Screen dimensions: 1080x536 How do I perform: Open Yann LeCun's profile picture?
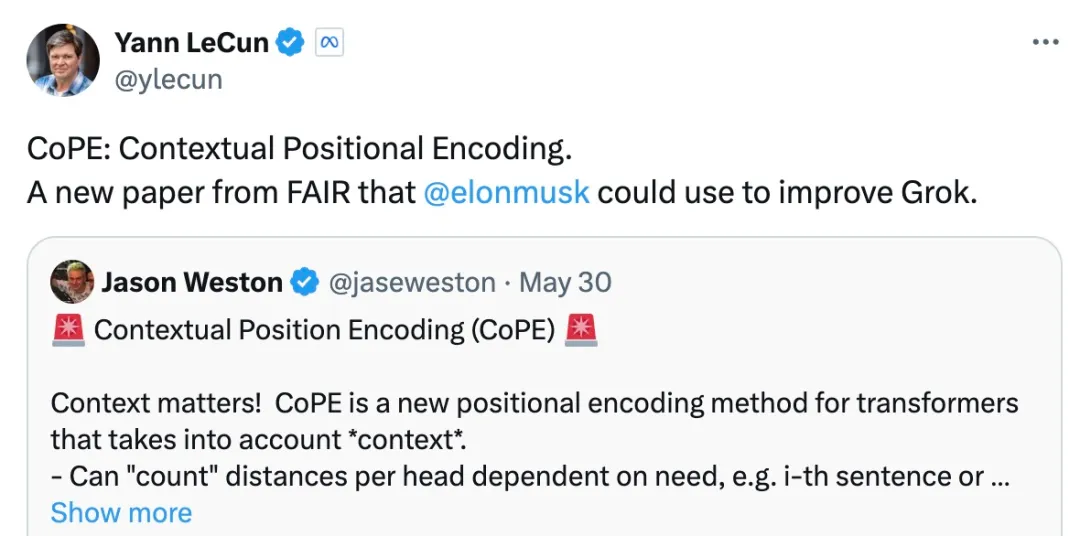pyautogui.click(x=63, y=60)
